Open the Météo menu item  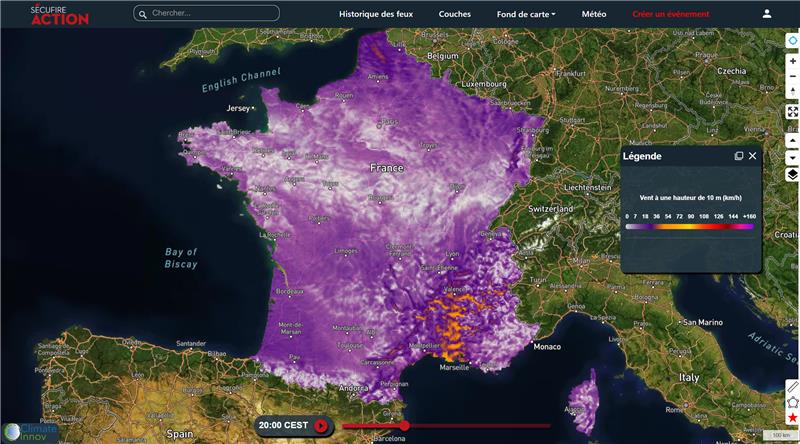coord(594,14)
